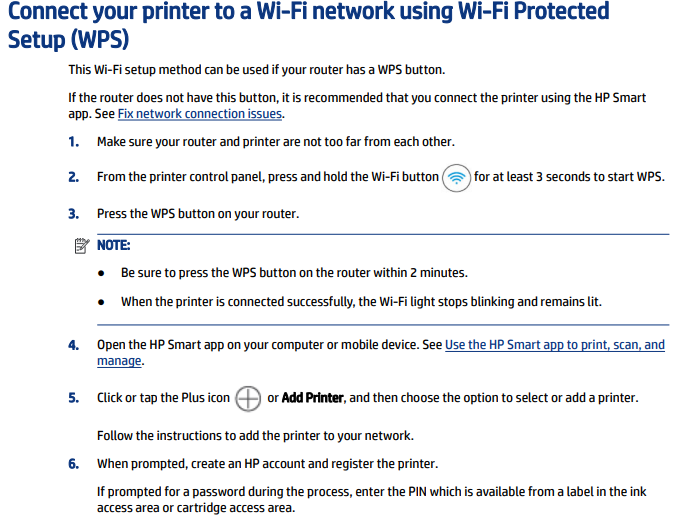The width and height of the screenshot is (680, 525).
Task: Click the NOTE label
Action: tap(113, 245)
